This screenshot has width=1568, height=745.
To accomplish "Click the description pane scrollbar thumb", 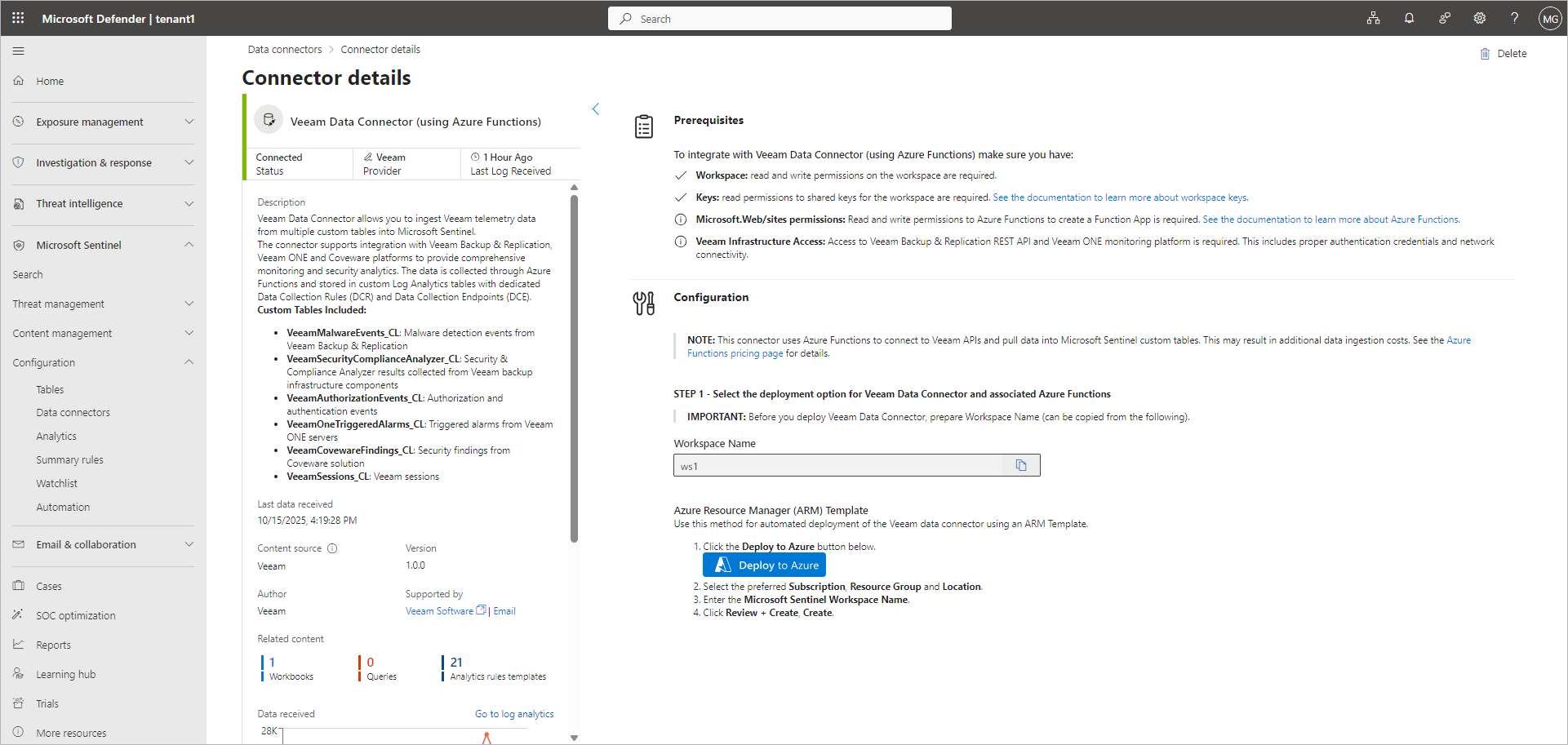I will pos(574,367).
